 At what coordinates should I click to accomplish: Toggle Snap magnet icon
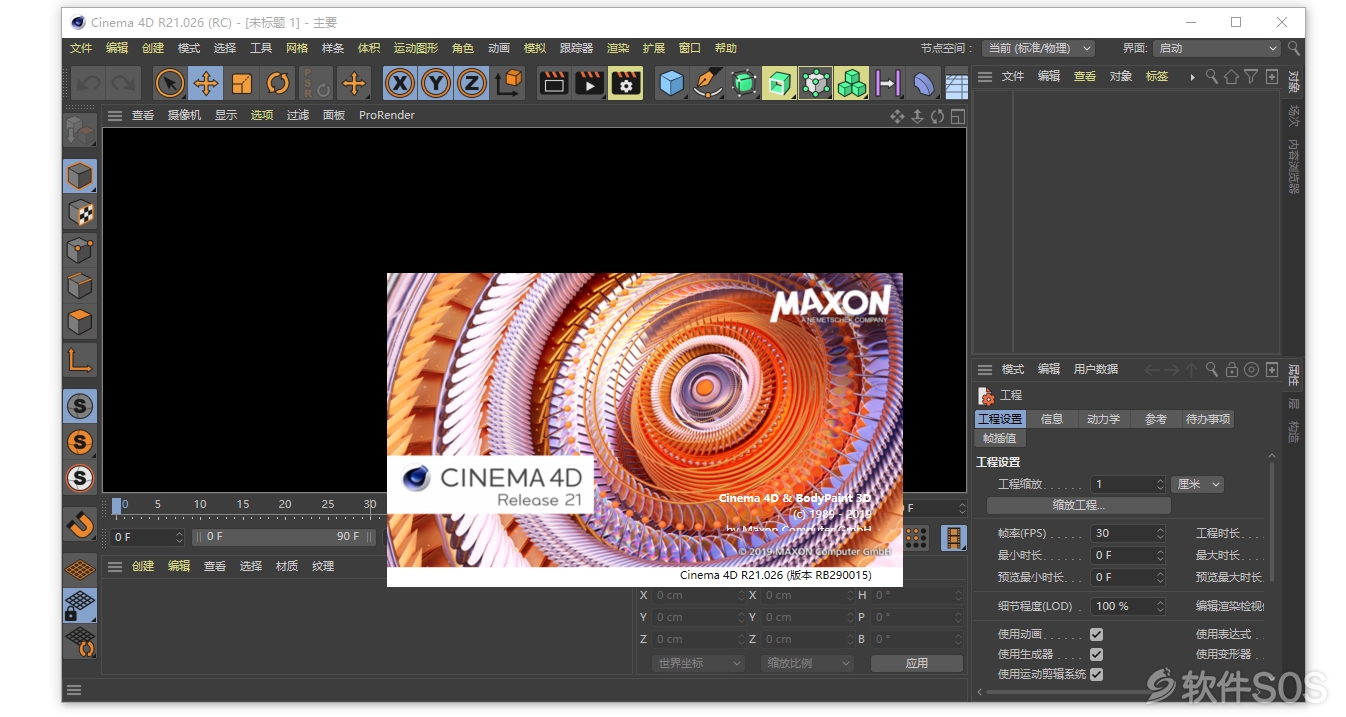coord(80,523)
